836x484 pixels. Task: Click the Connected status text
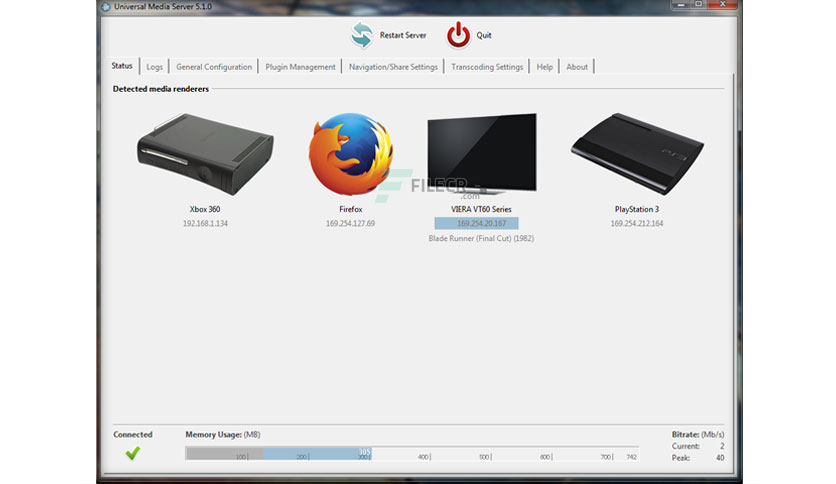(x=133, y=434)
